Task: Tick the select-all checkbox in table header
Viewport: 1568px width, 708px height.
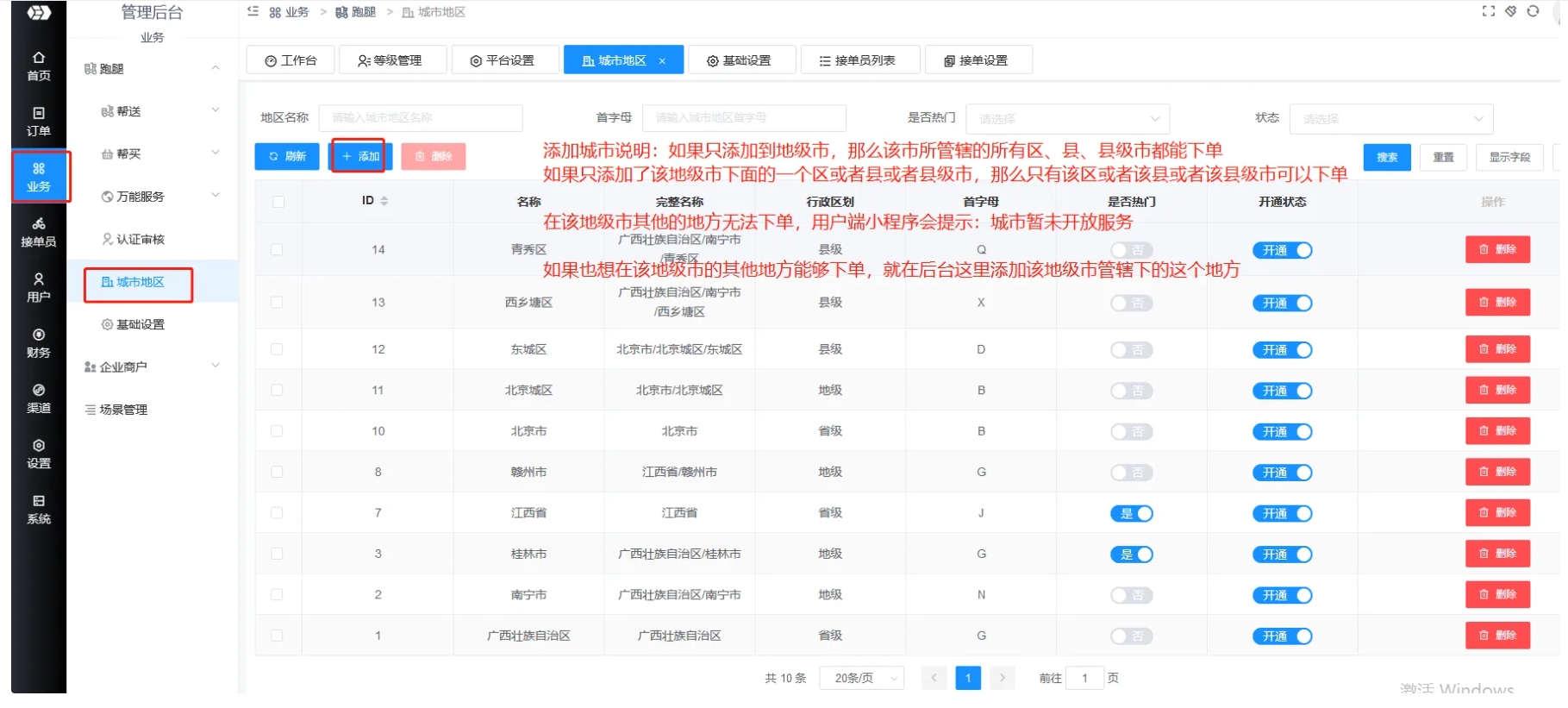Action: 278,202
